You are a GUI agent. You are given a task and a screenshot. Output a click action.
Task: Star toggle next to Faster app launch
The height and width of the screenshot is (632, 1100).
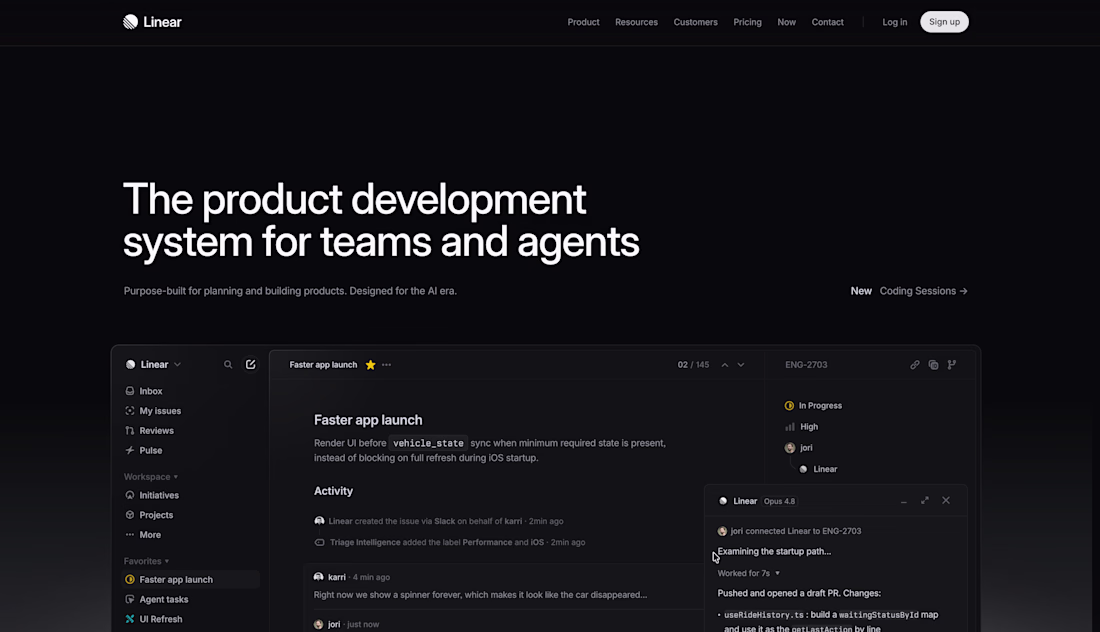(370, 365)
